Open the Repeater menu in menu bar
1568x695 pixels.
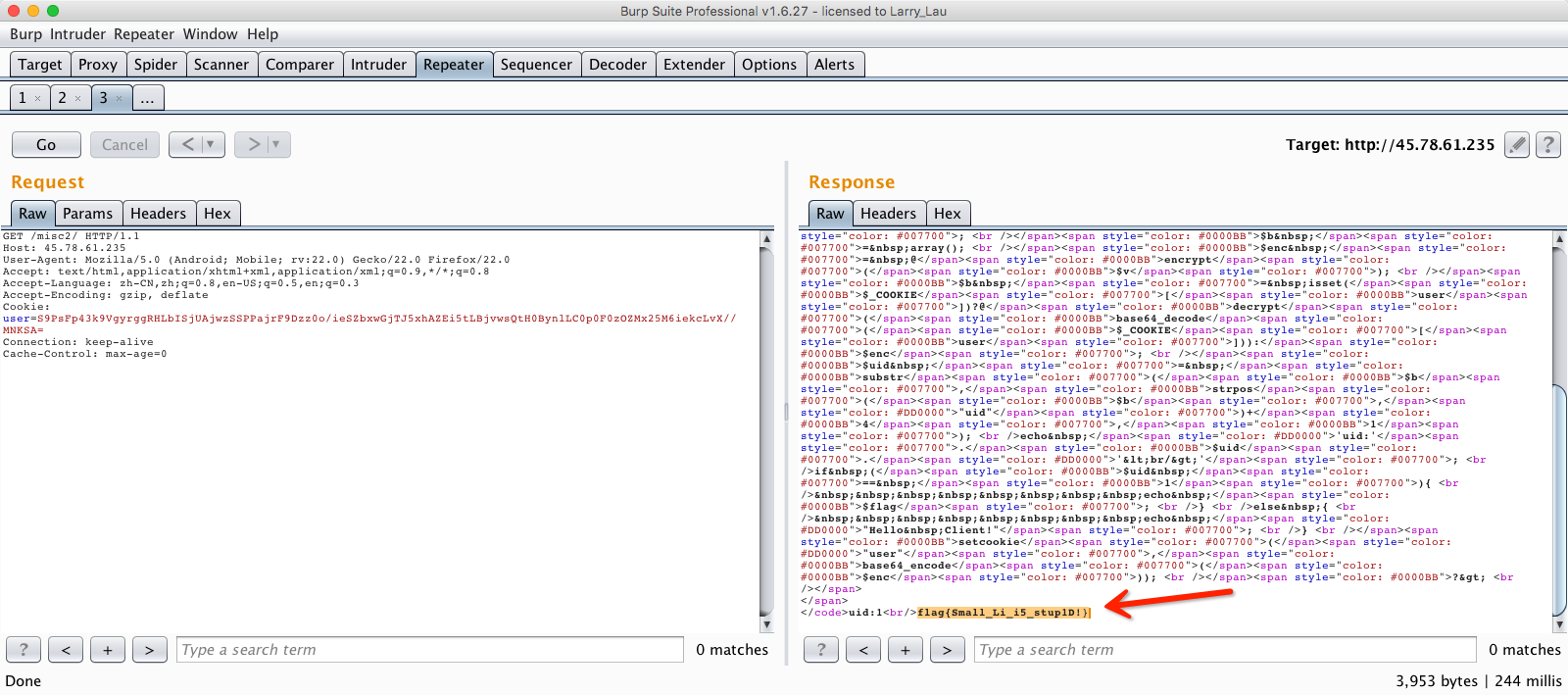(x=143, y=34)
